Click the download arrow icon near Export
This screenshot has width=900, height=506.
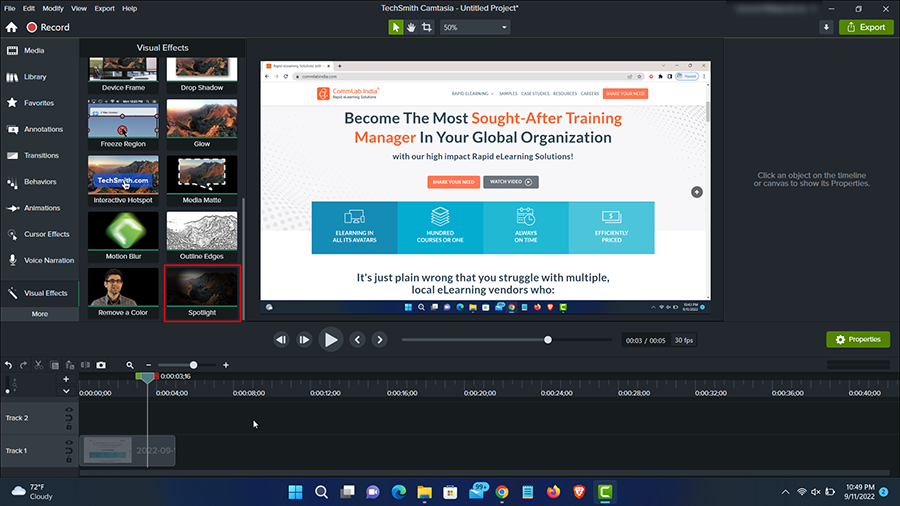pos(826,27)
